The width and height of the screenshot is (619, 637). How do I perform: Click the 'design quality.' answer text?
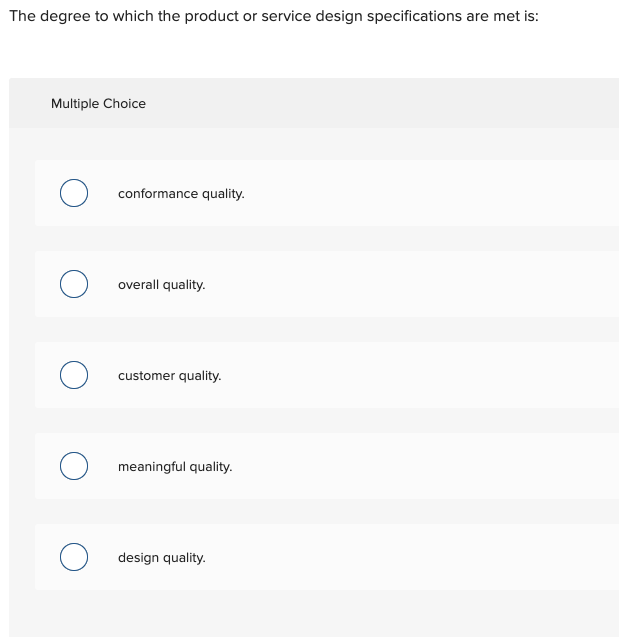(x=161, y=558)
